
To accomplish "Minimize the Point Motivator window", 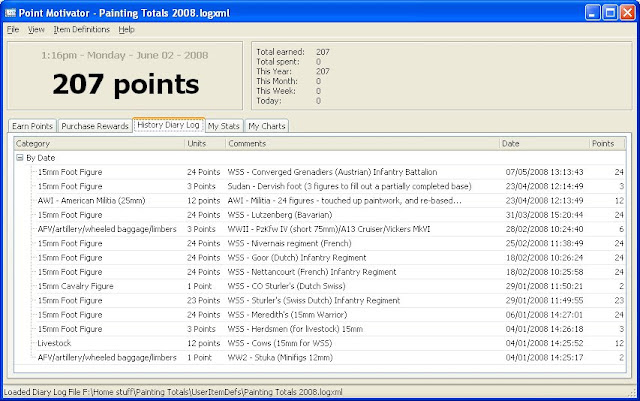I will tap(592, 13).
